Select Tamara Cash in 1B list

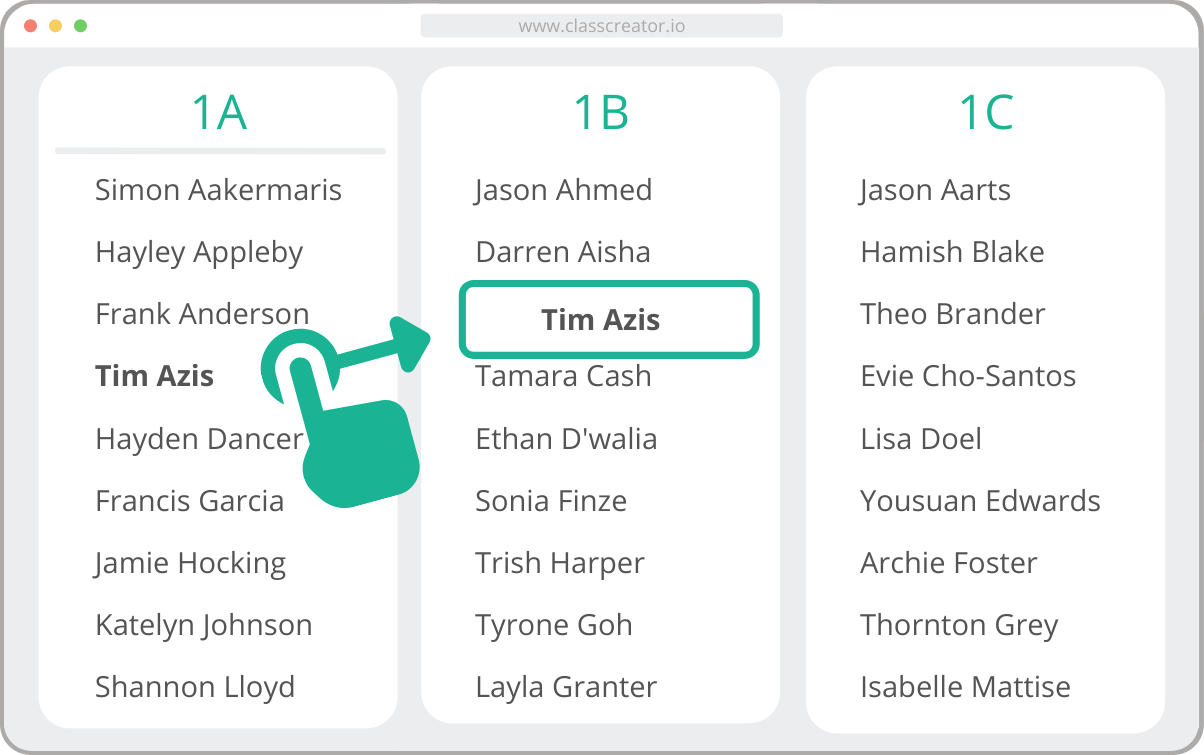tap(563, 376)
